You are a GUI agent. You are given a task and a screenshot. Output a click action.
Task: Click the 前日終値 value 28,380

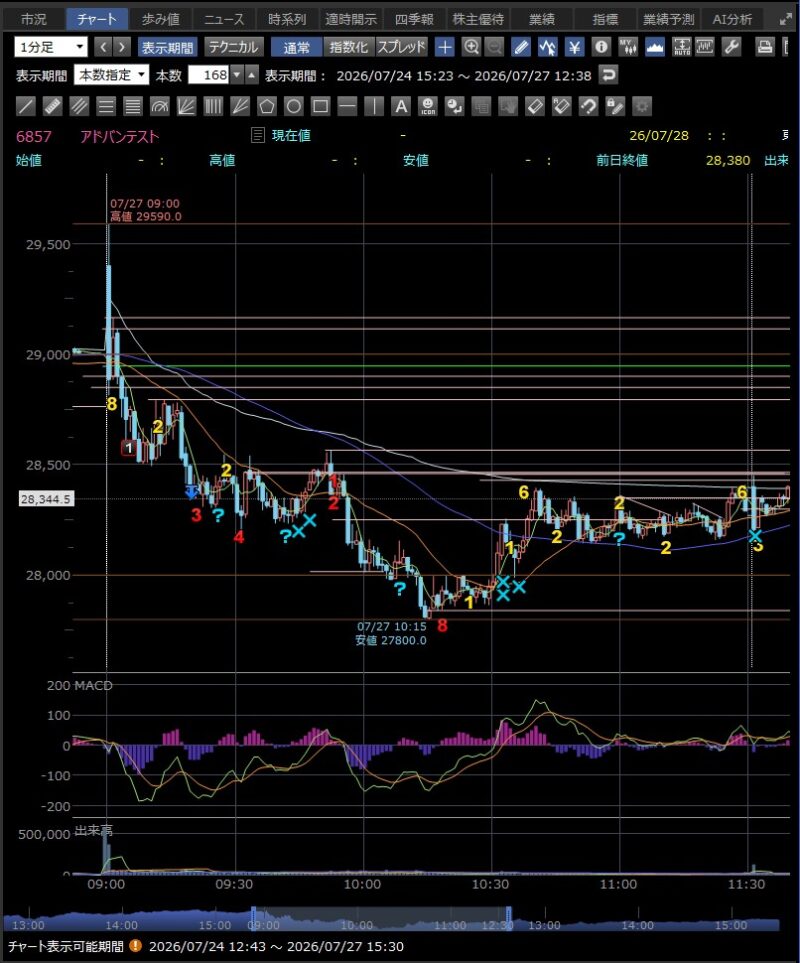(x=728, y=160)
